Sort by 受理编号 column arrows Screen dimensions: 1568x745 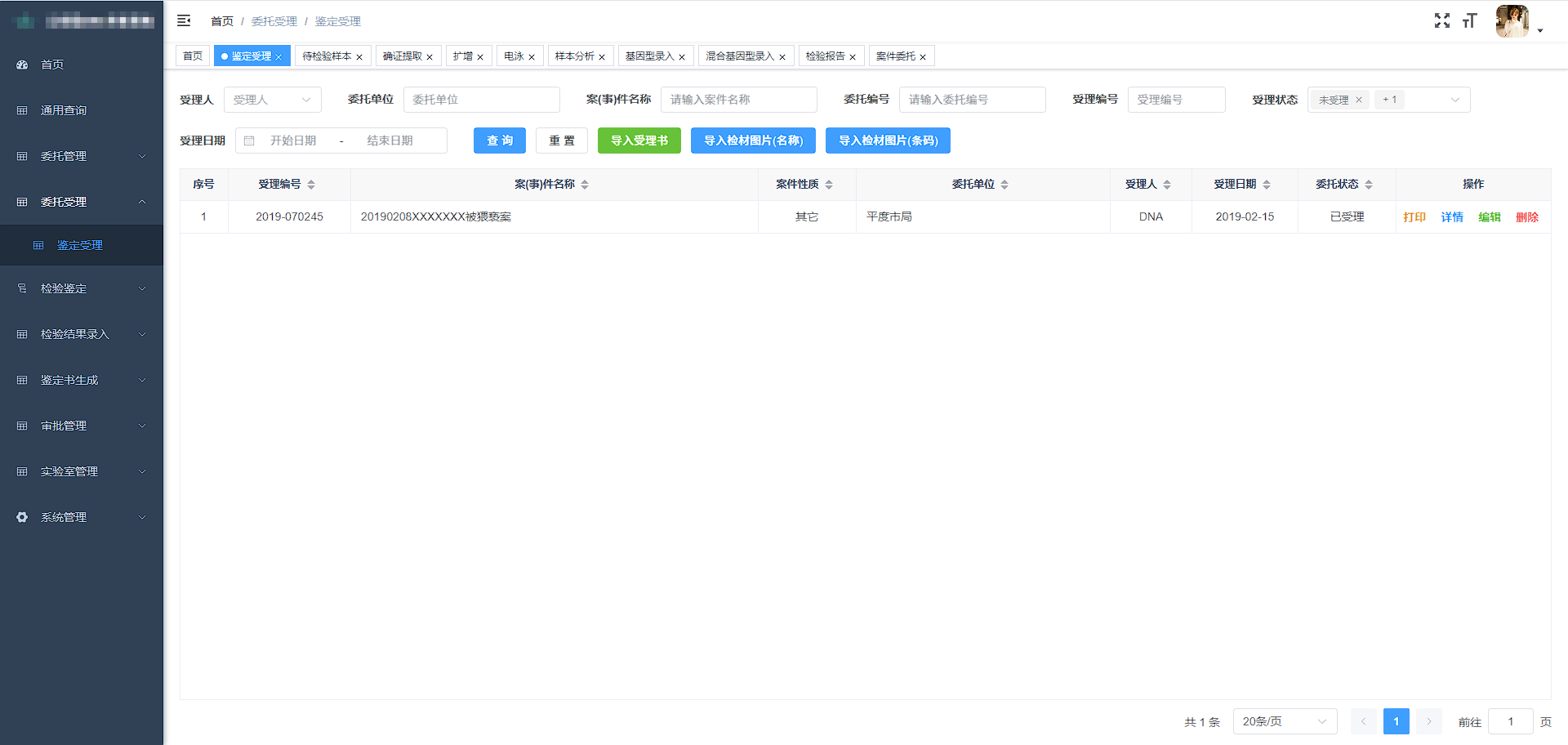[311, 185]
